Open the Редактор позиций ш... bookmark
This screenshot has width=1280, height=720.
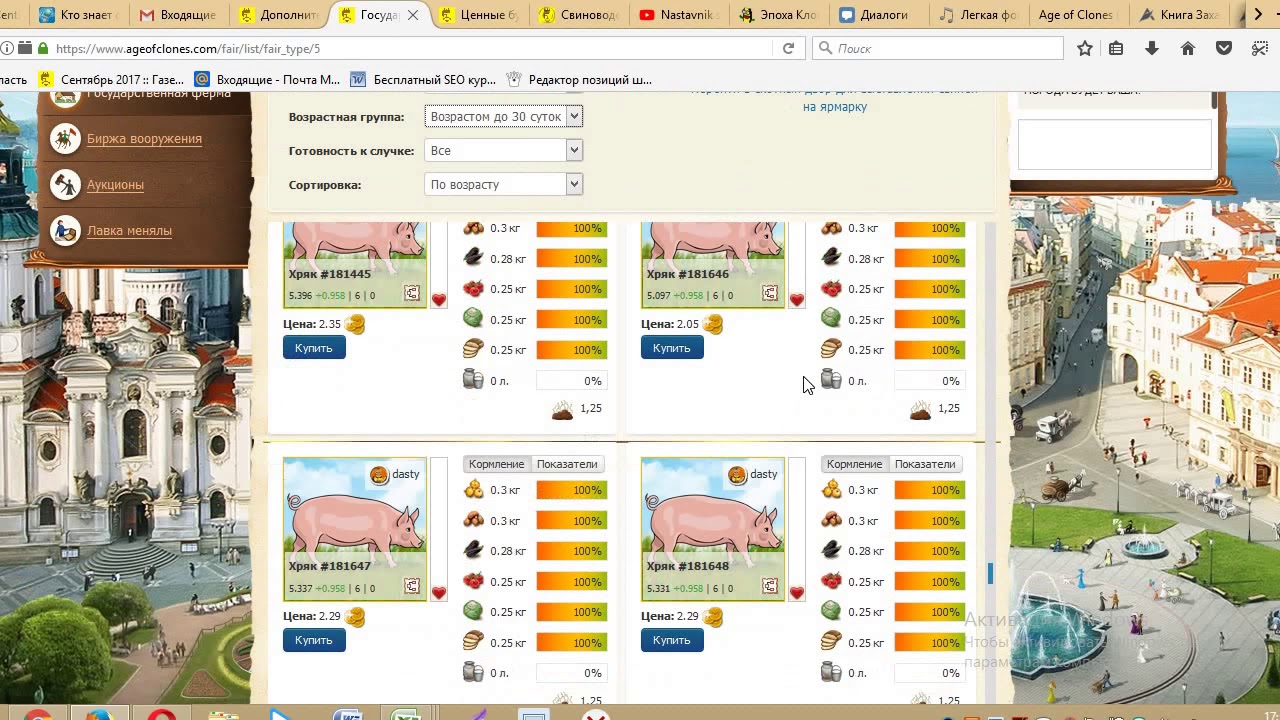(579, 80)
